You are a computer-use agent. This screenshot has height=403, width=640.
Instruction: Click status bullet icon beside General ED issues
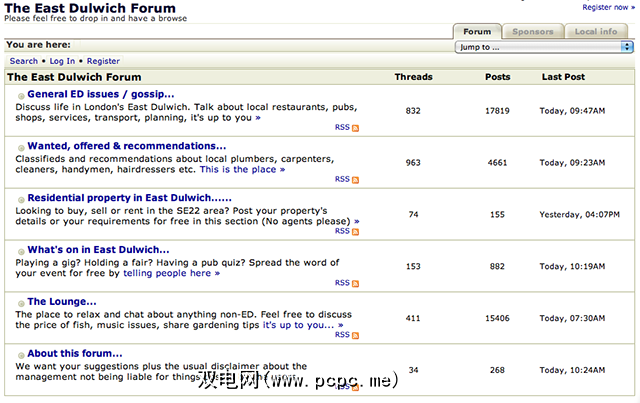click(x=21, y=95)
